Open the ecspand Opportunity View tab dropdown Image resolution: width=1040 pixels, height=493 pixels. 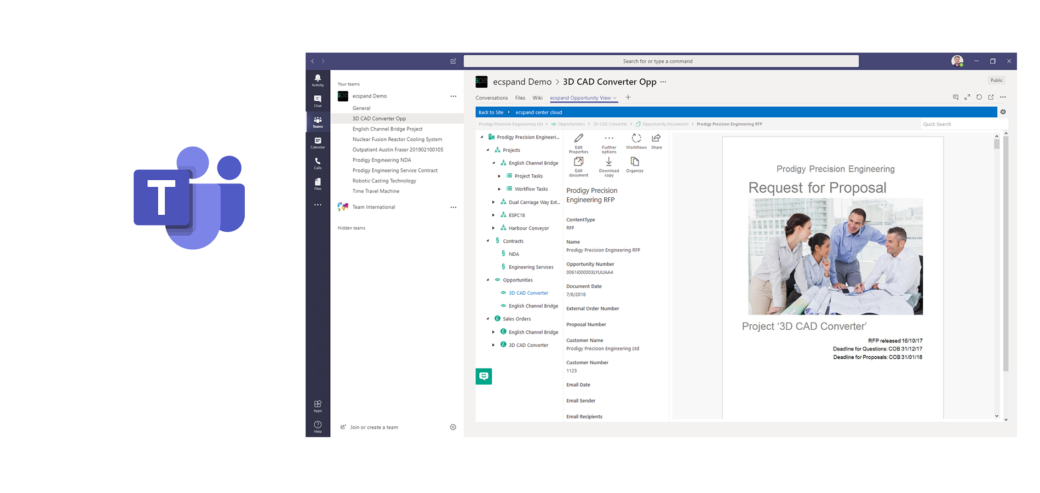(615, 98)
